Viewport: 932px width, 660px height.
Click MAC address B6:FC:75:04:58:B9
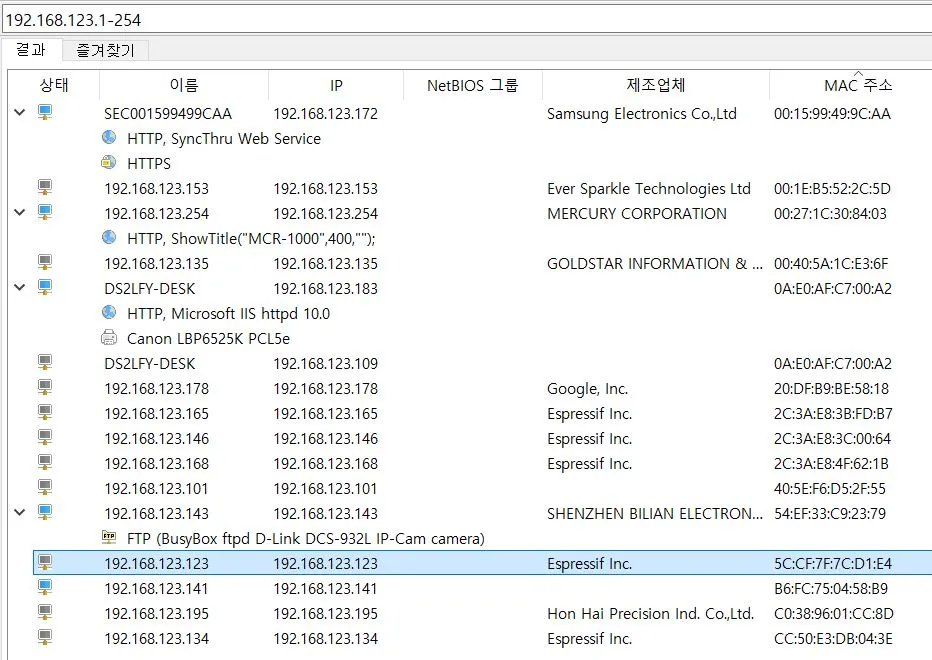830,588
